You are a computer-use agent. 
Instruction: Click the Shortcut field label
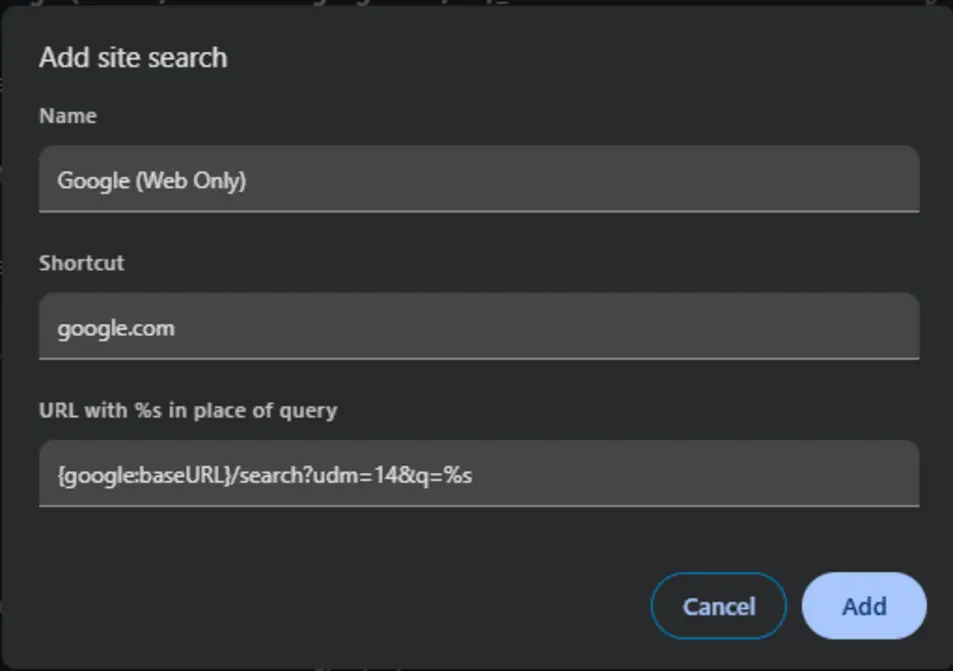coord(81,263)
